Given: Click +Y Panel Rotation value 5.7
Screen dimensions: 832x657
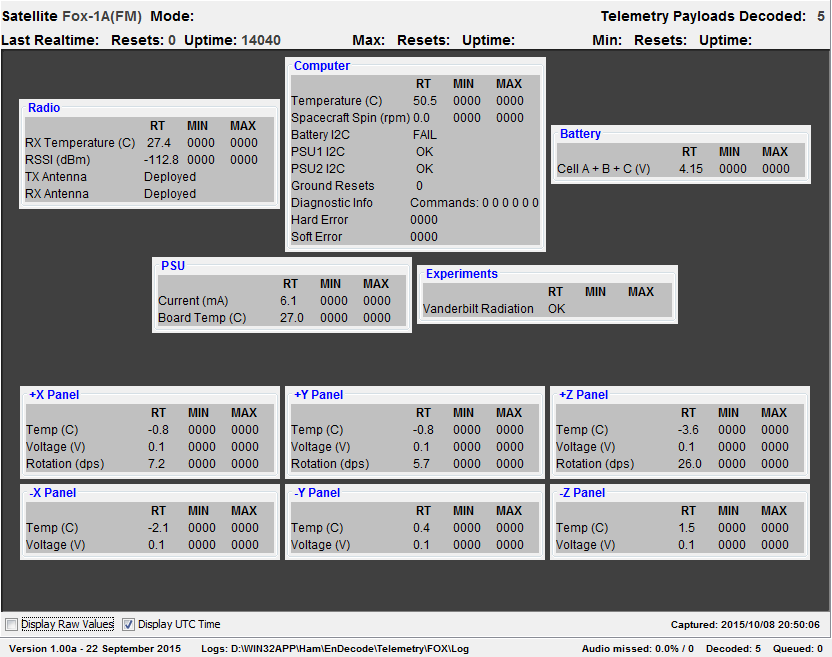Looking at the screenshot, I should tap(421, 464).
